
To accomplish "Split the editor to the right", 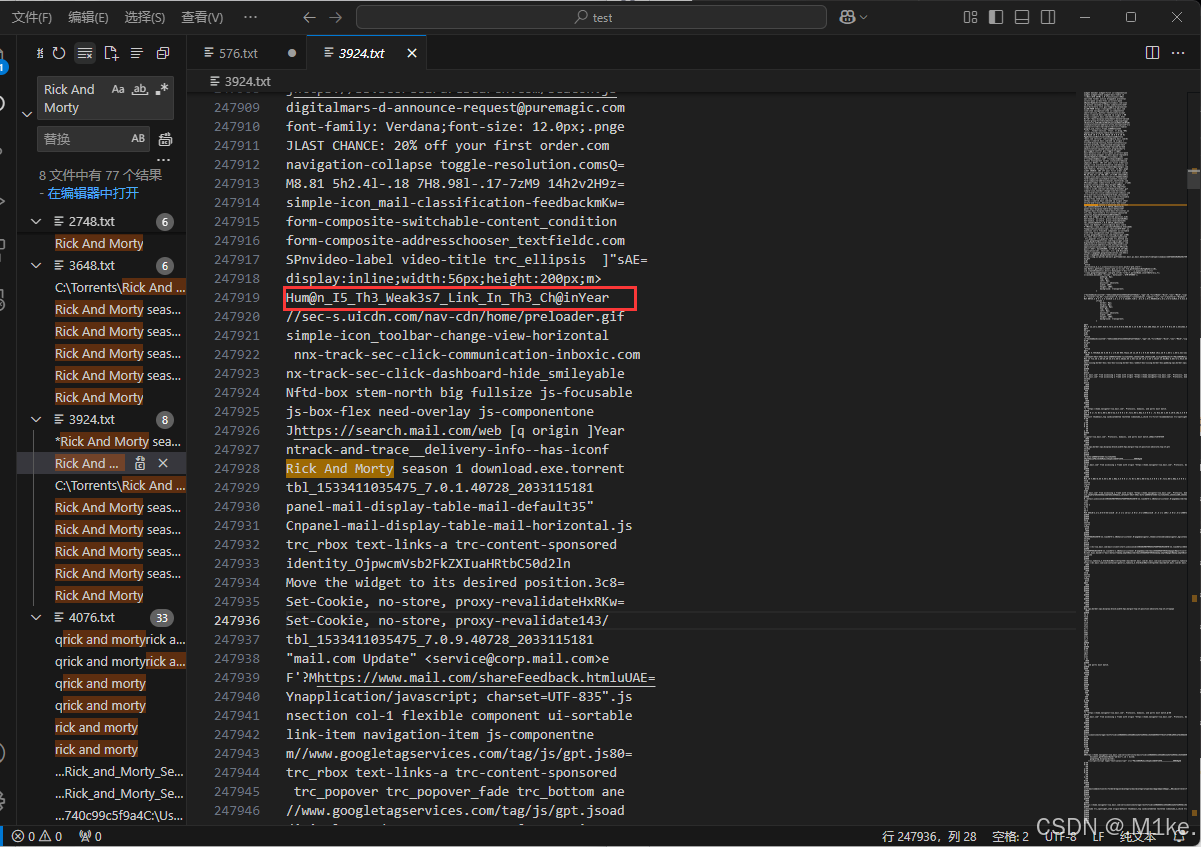I will (1152, 53).
